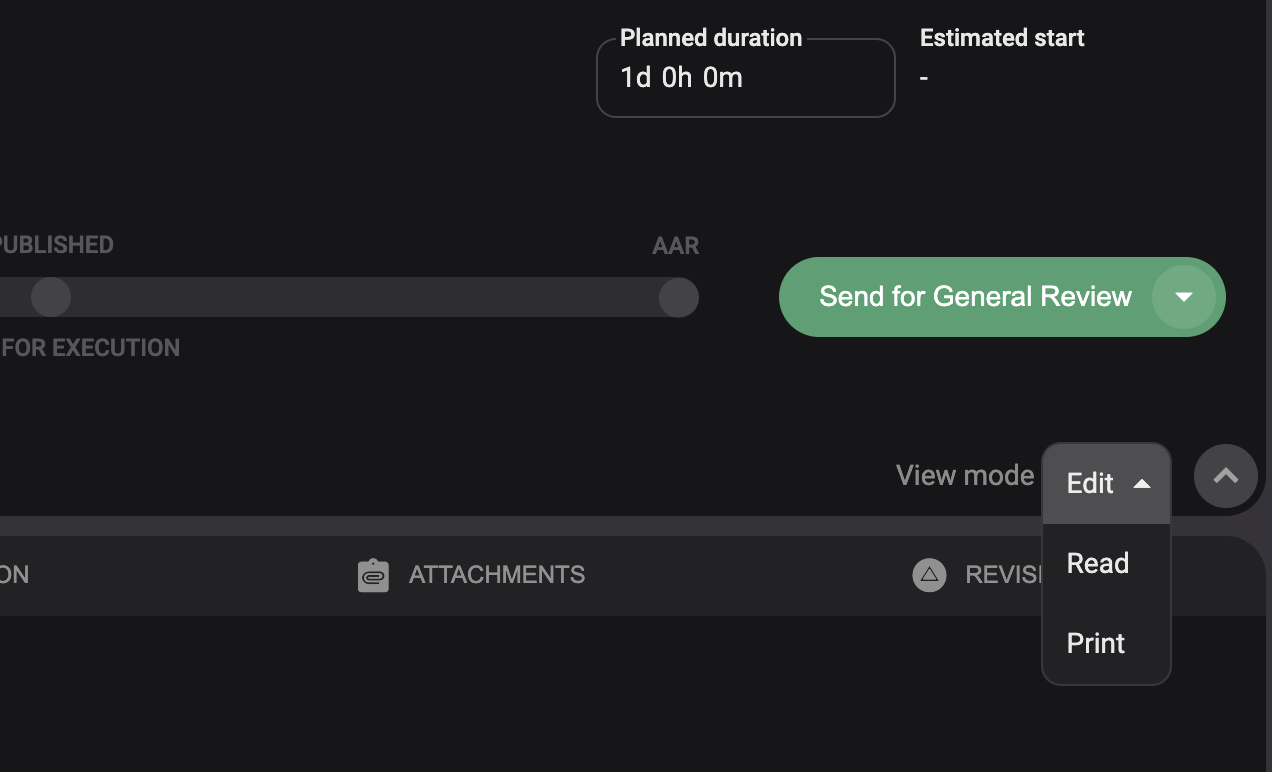Choose Read from the view mode list
Screen dimensions: 1272x772
[1098, 563]
